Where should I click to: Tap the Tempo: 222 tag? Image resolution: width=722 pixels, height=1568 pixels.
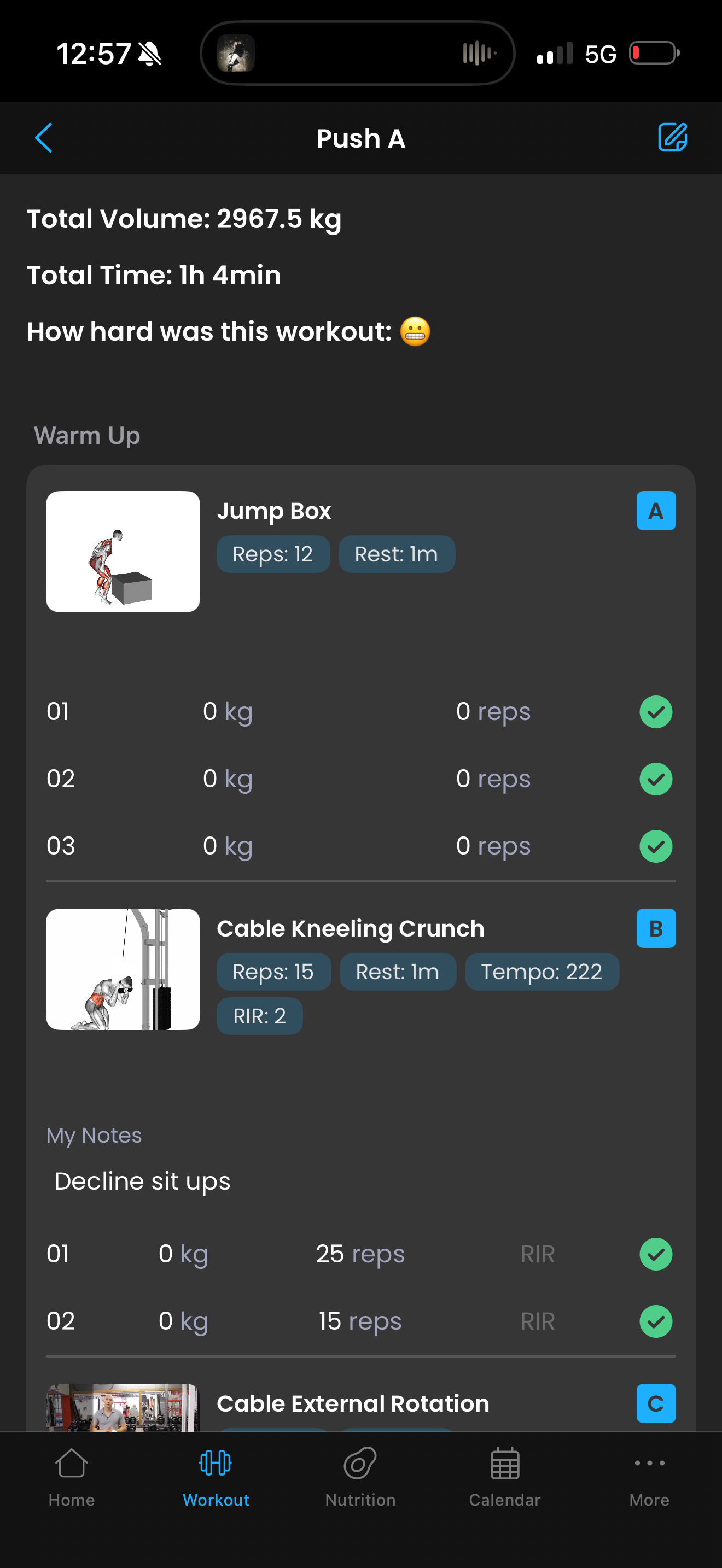pyautogui.click(x=542, y=972)
